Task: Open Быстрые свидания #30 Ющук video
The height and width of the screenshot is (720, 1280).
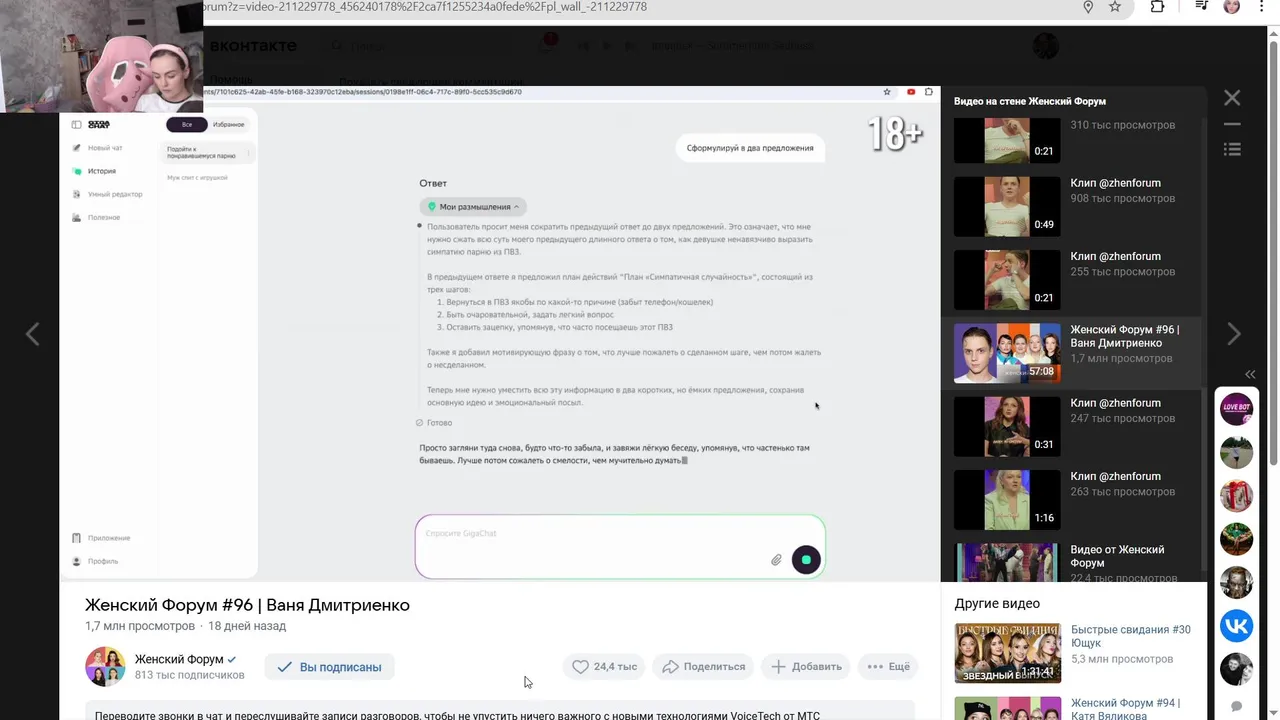Action: tap(1075, 653)
